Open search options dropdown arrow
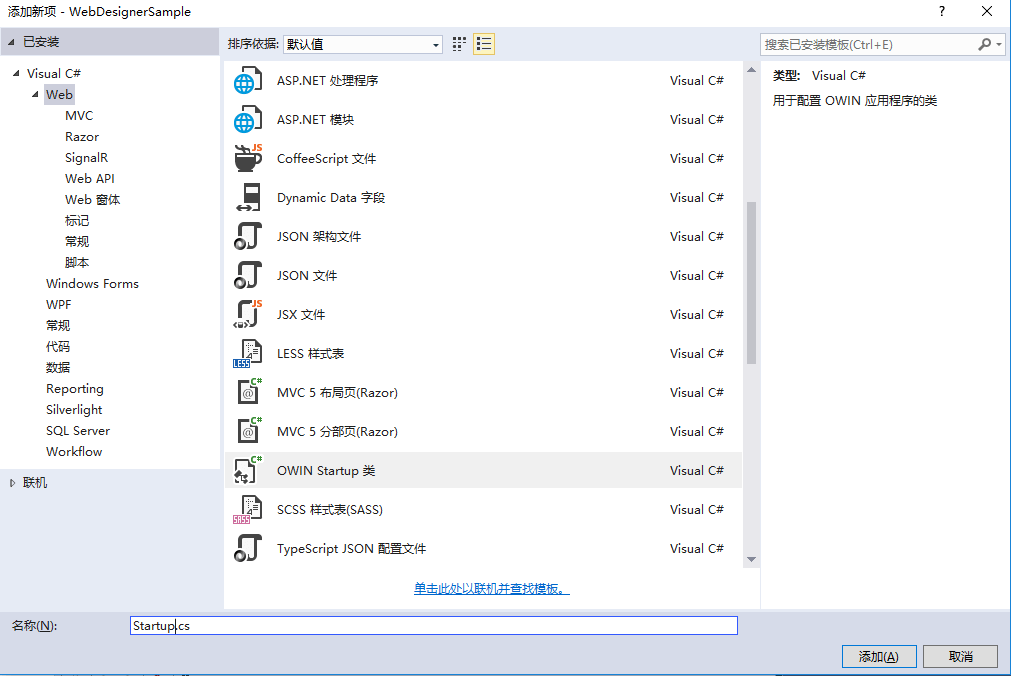 (x=999, y=45)
